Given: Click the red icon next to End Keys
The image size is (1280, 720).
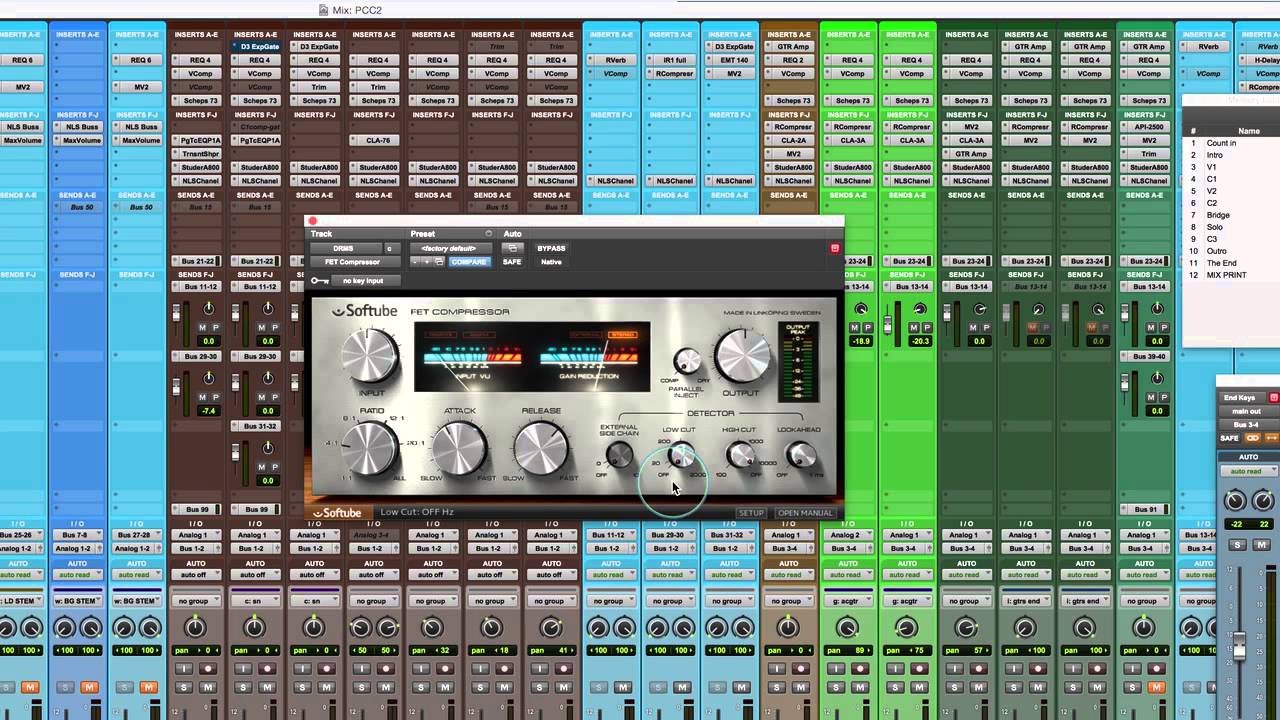Looking at the screenshot, I should [1274, 398].
